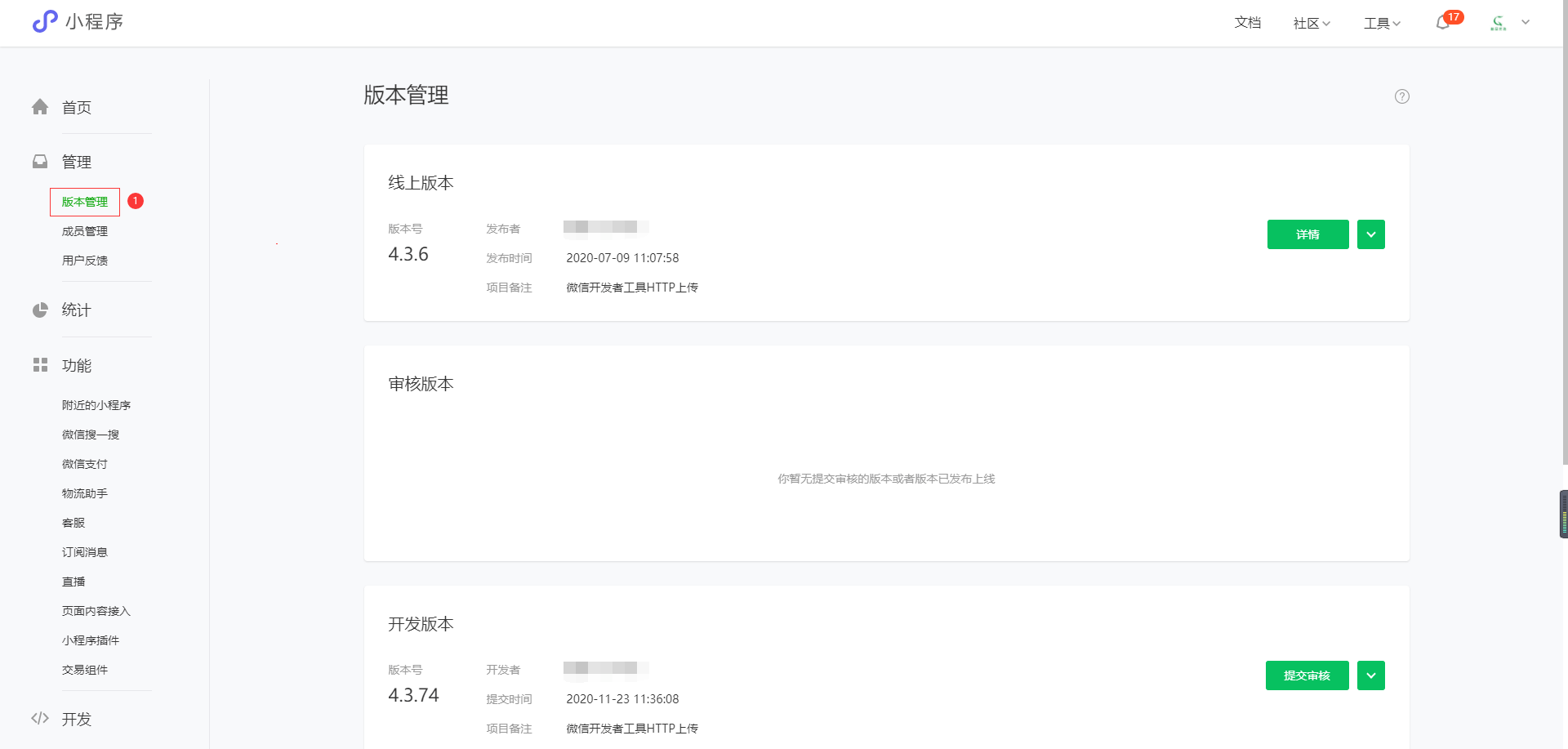Expand the account menu chevron

[1526, 23]
